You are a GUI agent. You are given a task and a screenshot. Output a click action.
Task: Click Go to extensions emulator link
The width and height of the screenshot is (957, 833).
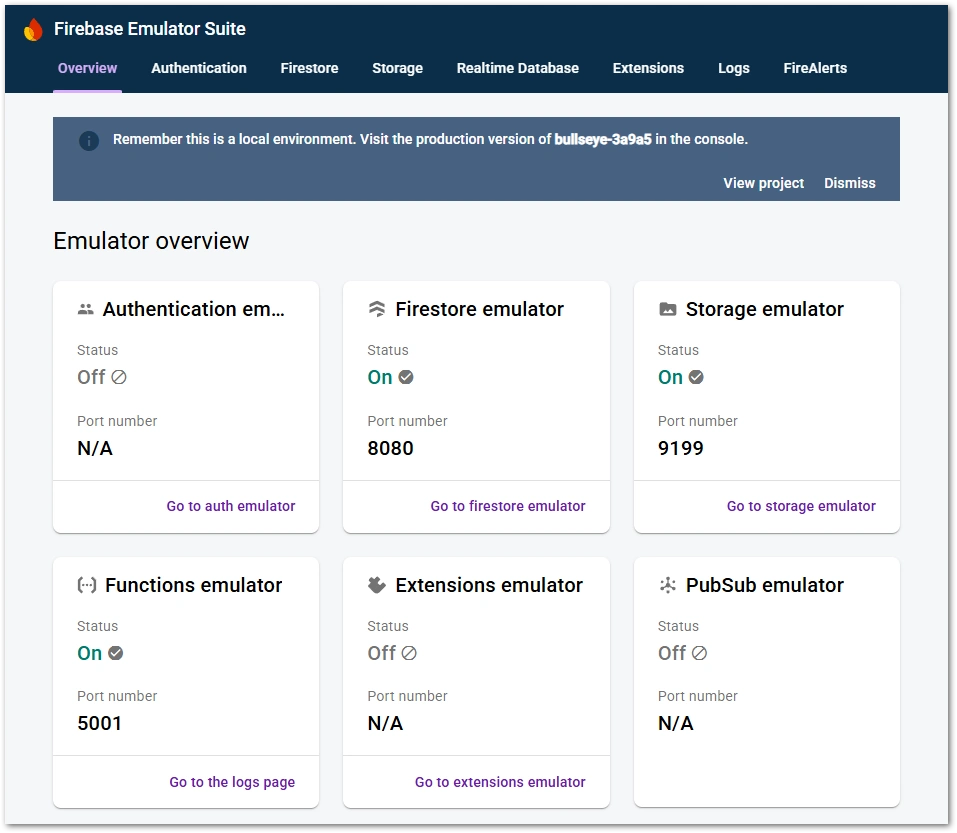(500, 782)
